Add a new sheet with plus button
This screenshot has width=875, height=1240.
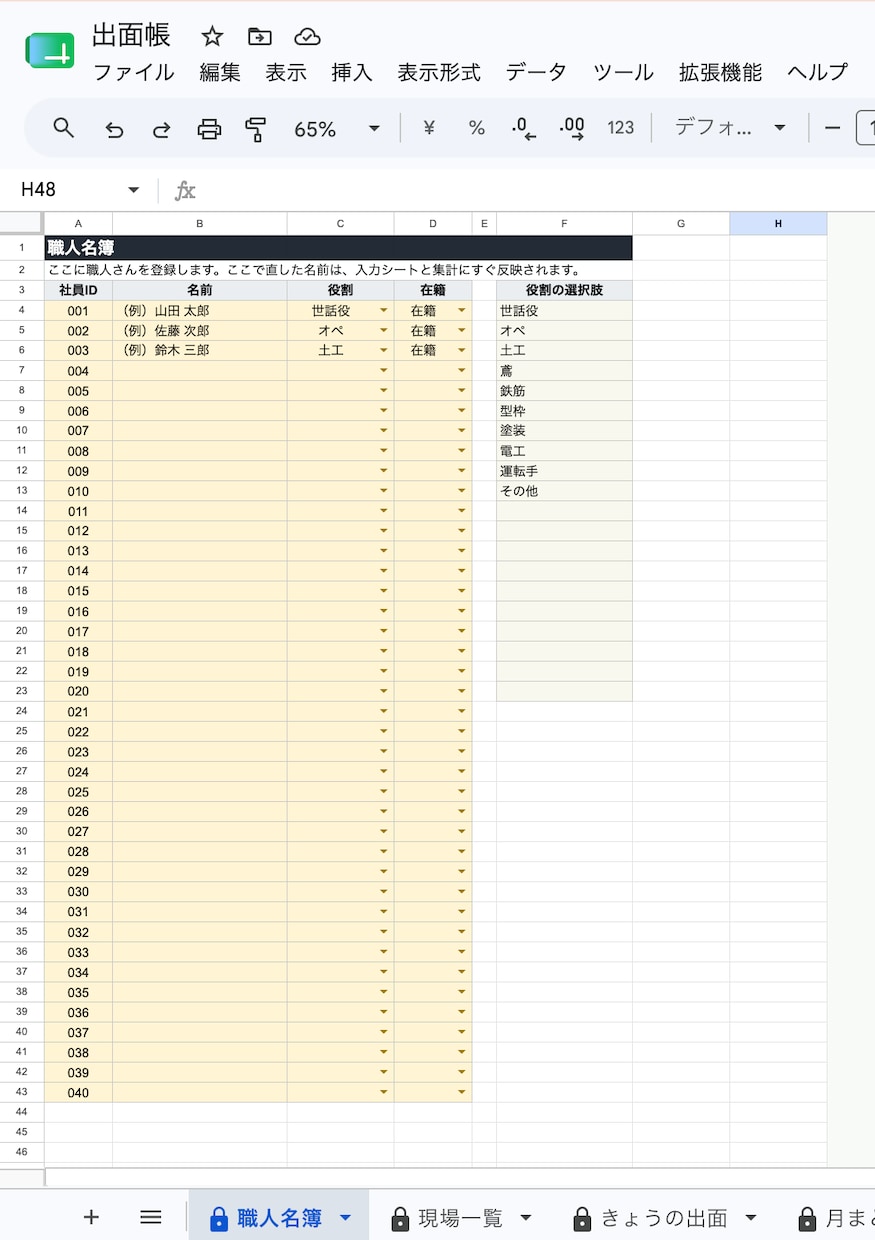[91, 1217]
